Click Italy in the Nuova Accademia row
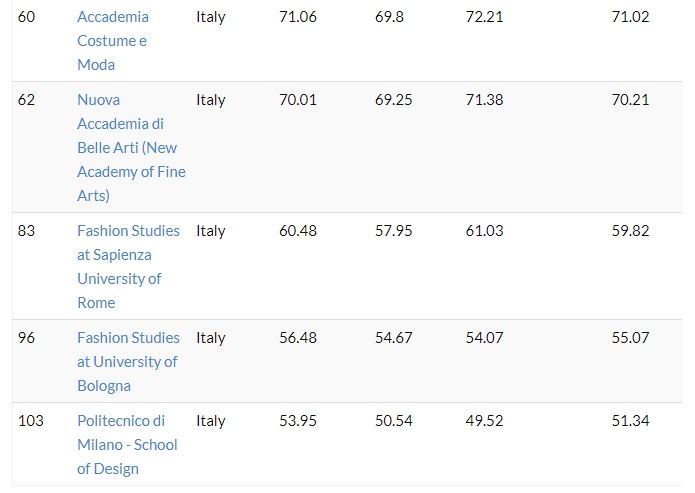The height and width of the screenshot is (493, 695). (x=211, y=100)
